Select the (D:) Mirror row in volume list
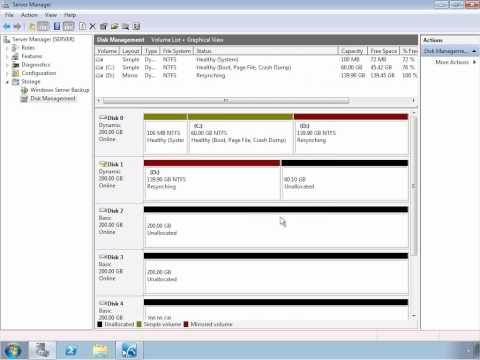This screenshot has height=360, width=480. [x=256, y=76]
